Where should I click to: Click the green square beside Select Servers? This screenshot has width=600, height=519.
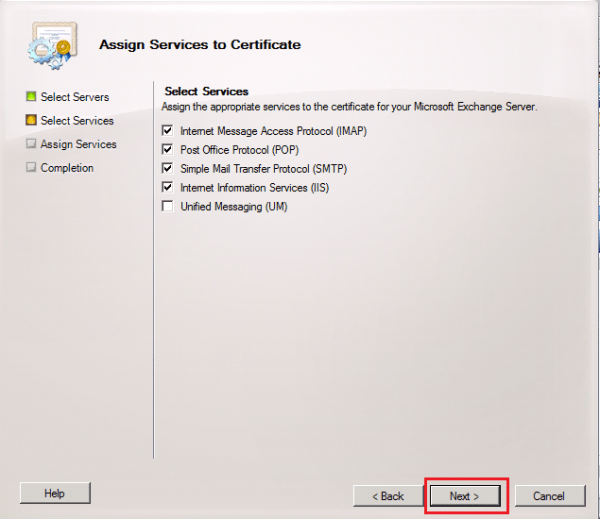click(x=31, y=97)
